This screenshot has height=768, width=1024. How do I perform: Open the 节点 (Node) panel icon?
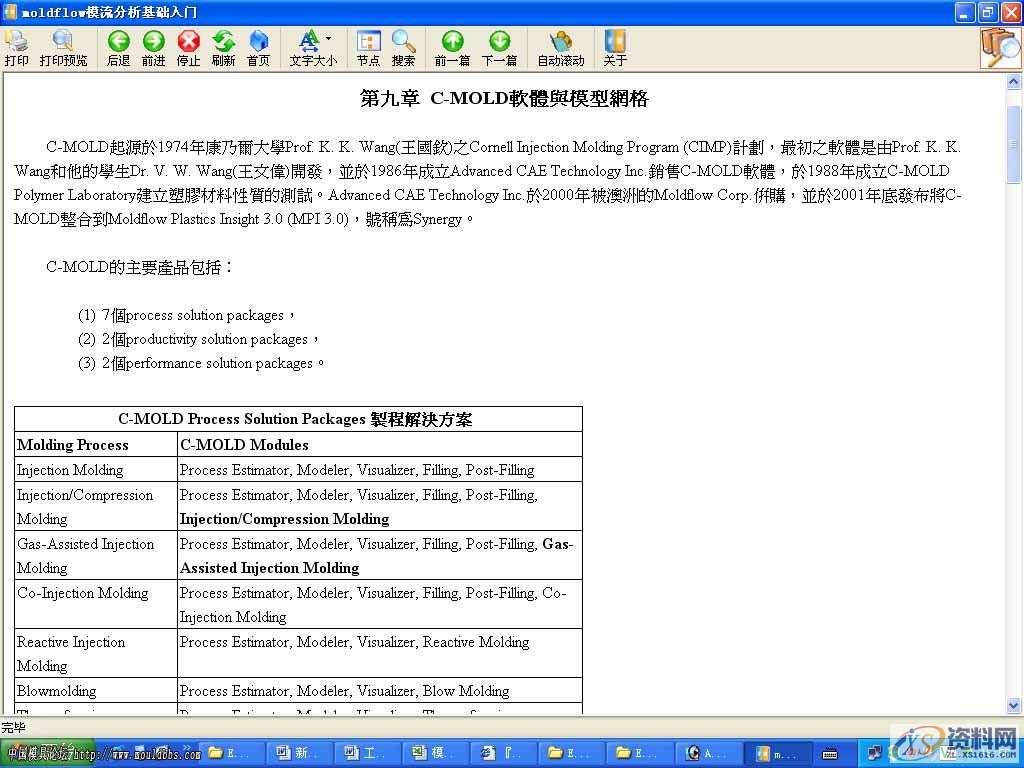(x=368, y=45)
